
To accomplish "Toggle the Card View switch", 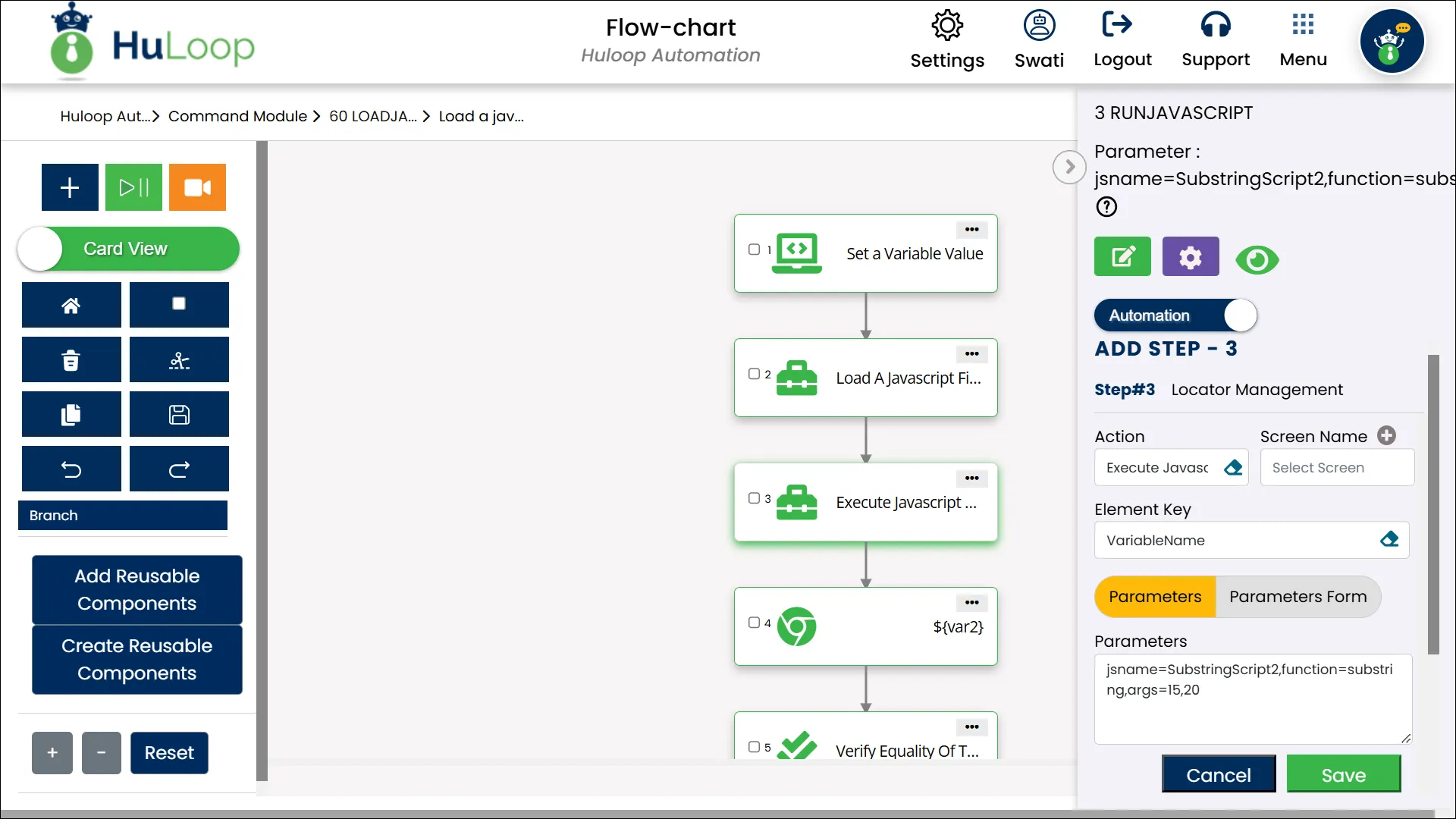I will 127,249.
